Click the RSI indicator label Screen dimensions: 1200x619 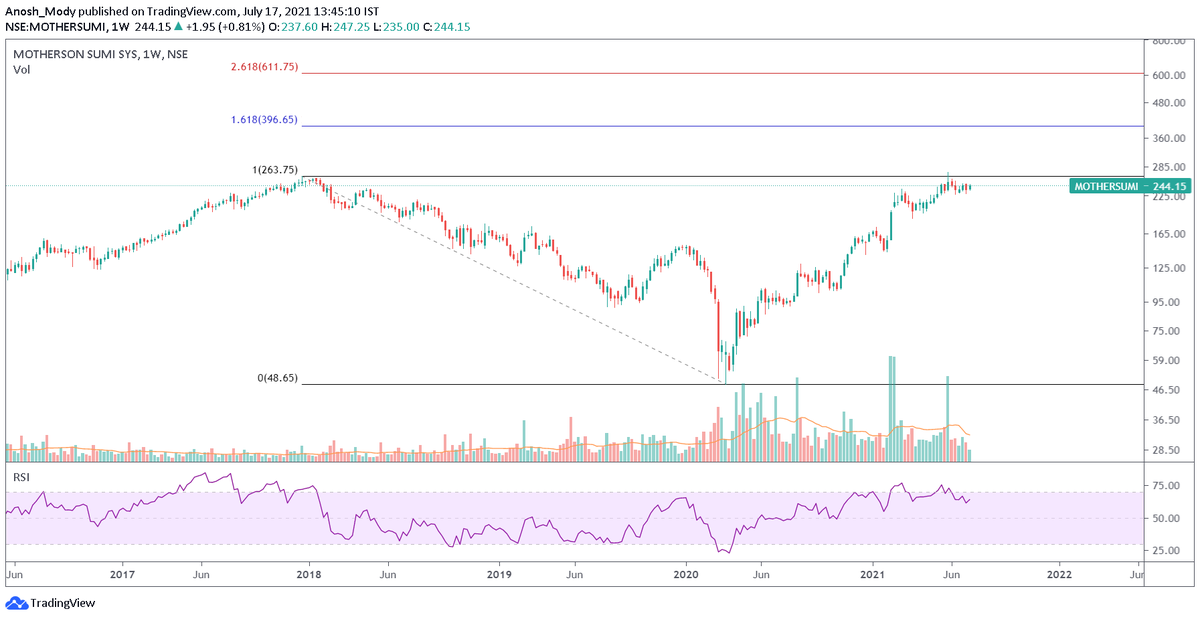pyautogui.click(x=22, y=478)
